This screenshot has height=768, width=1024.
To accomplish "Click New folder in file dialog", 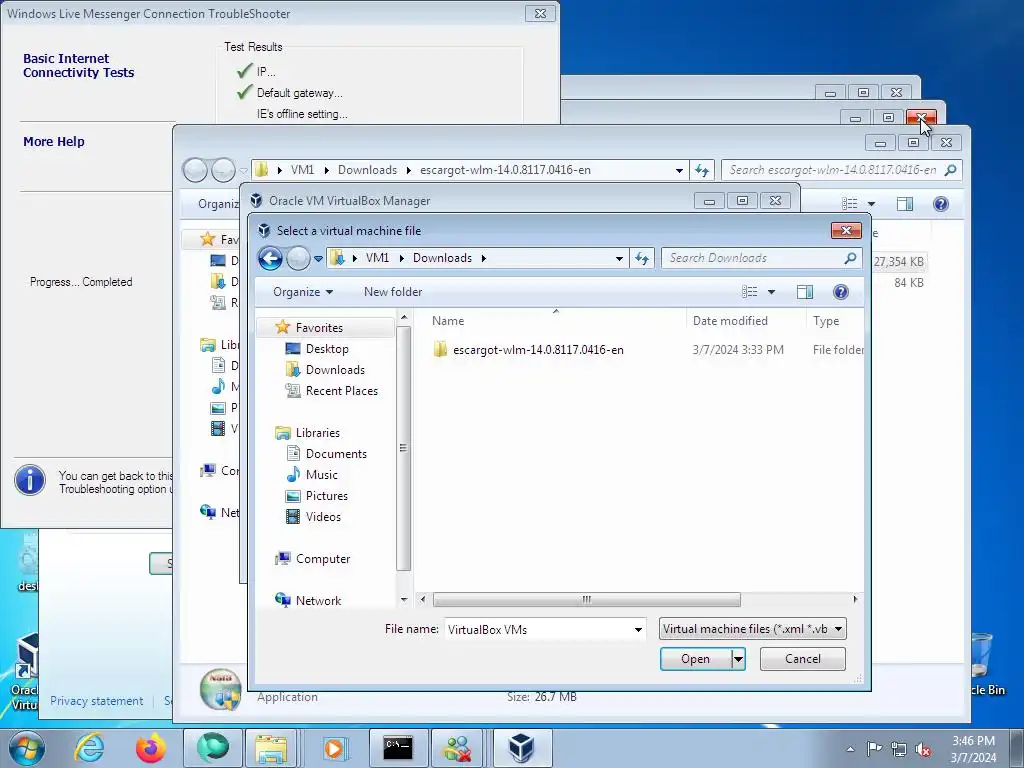I will 393,292.
